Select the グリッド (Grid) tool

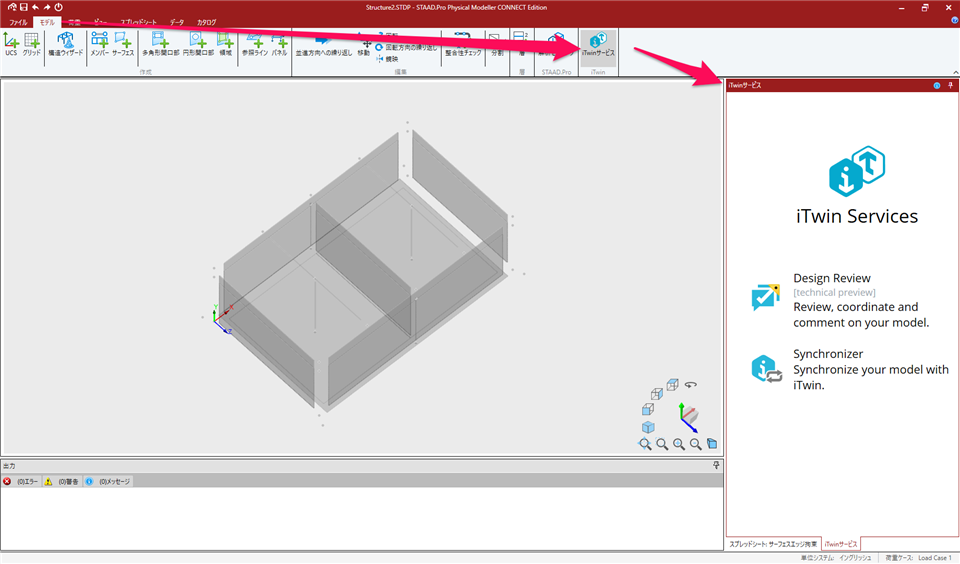tap(31, 43)
